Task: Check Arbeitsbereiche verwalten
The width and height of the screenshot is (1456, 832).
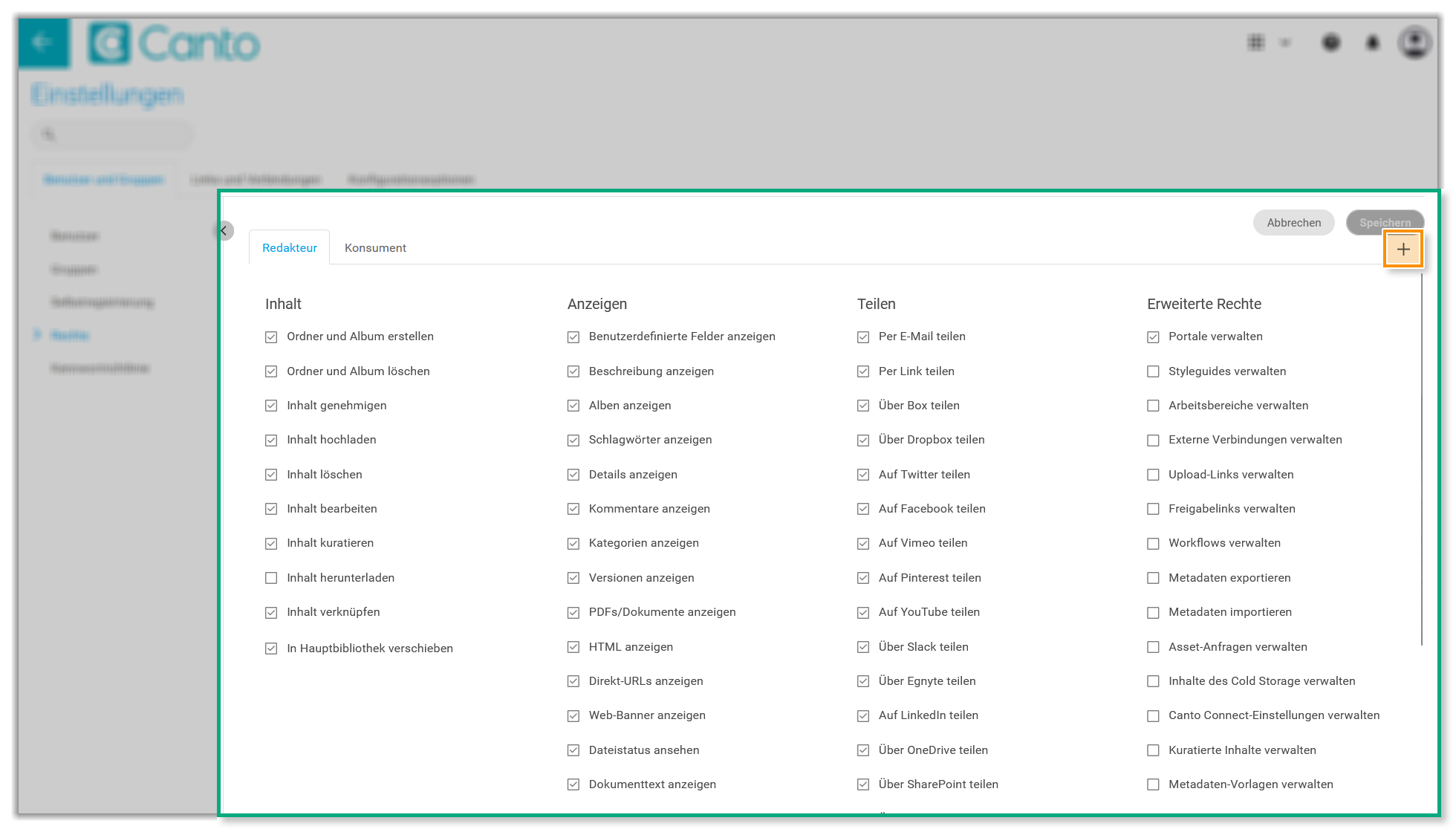Action: (1153, 406)
